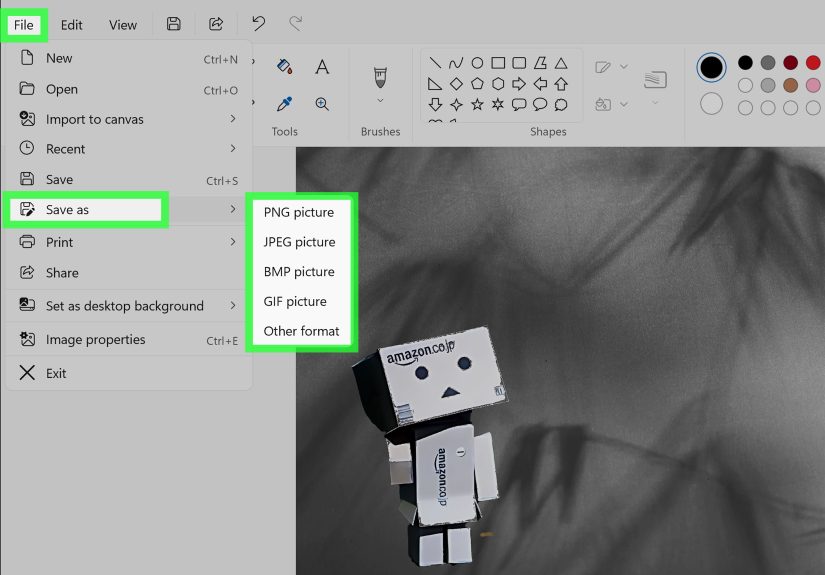825x575 pixels.
Task: Click the redo arrow icon
Action: [x=296, y=23]
